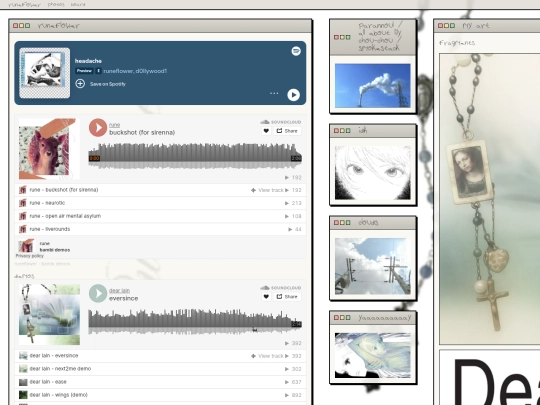Viewport: 540px width, 405px height.
Task: Click the deer artwork of the bambi demos player
Action: [49, 149]
